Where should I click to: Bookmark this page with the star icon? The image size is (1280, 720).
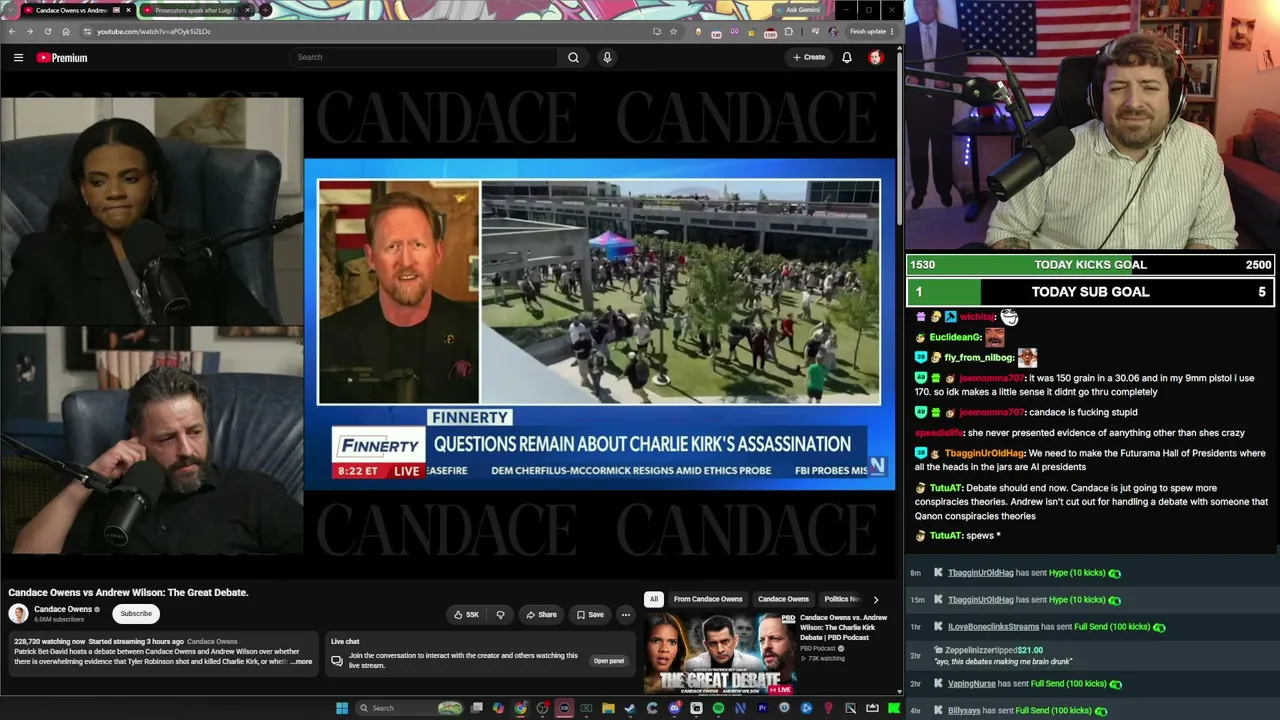[673, 31]
